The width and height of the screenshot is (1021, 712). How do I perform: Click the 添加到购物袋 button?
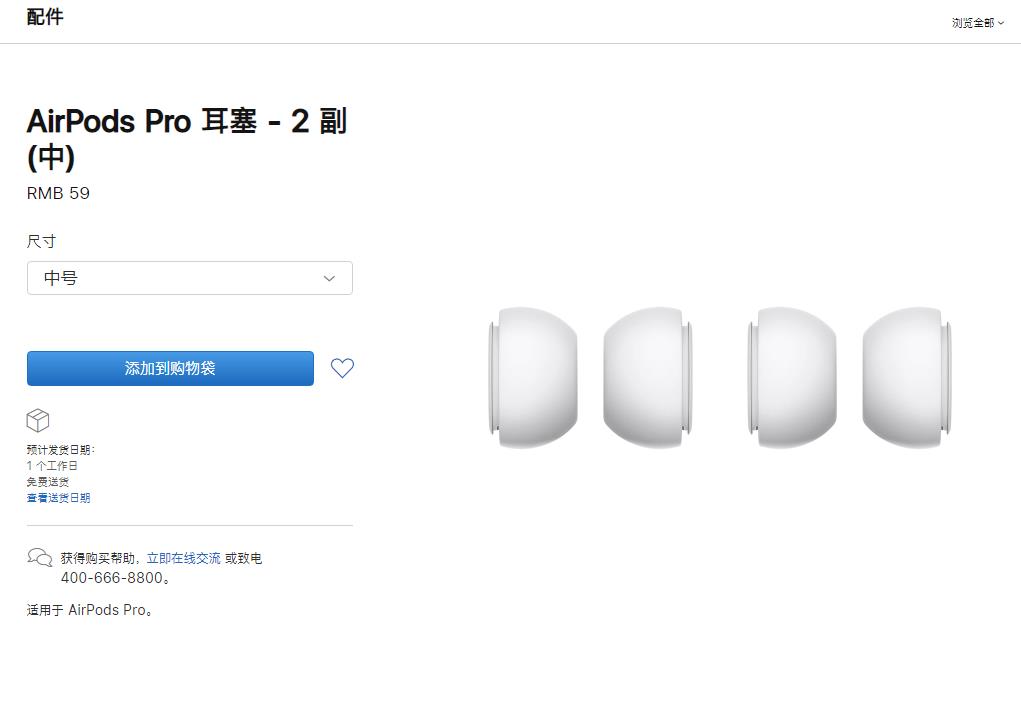pos(169,368)
